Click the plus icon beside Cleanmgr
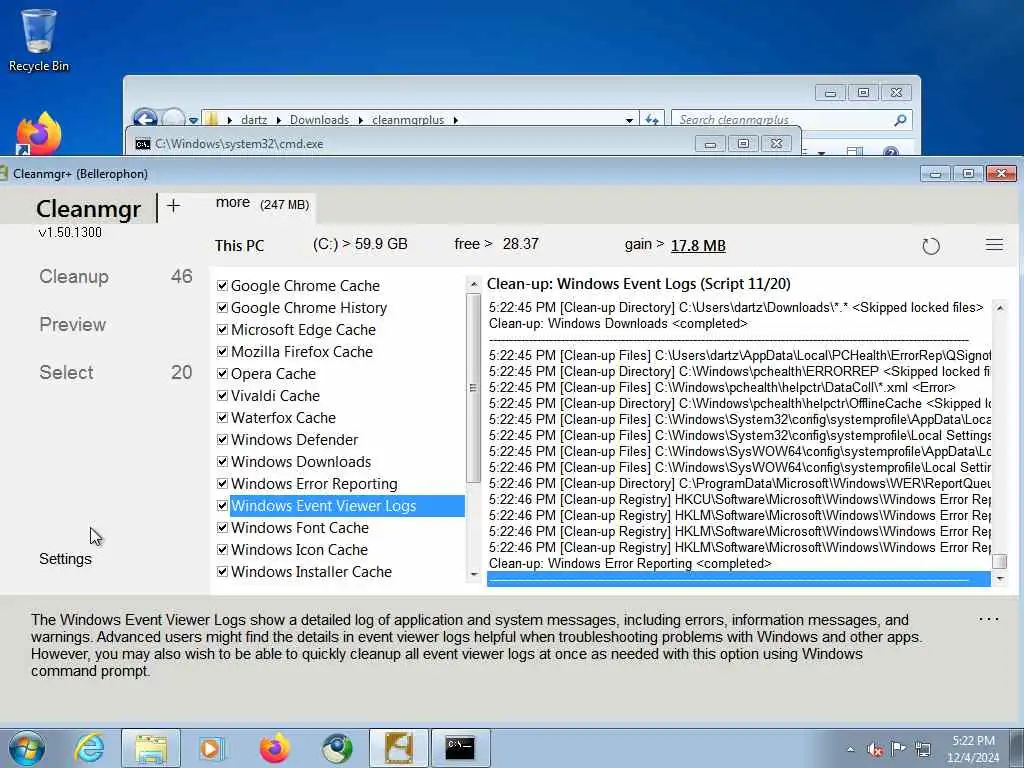Image resolution: width=1024 pixels, height=768 pixels. pyautogui.click(x=173, y=206)
